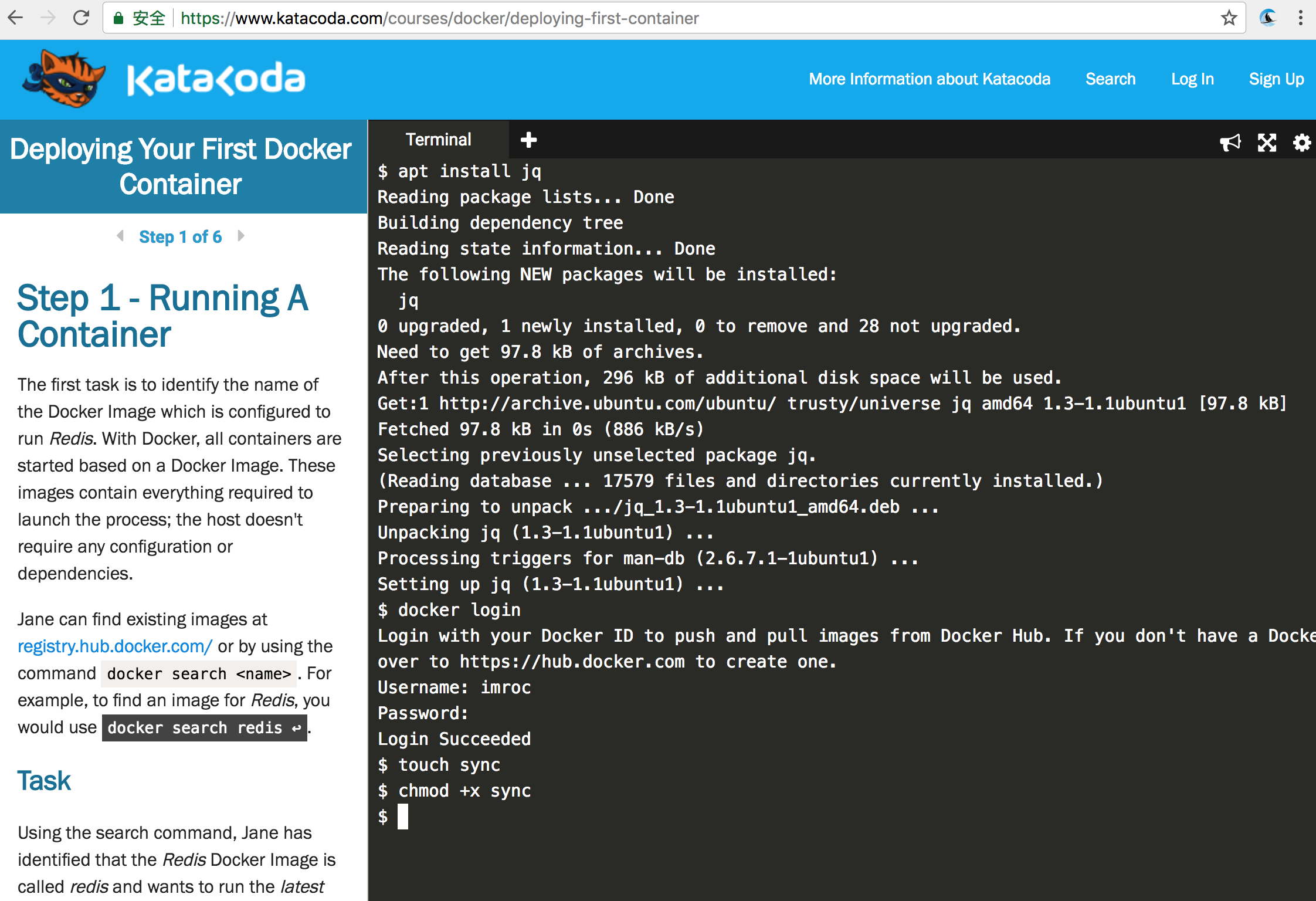Click Sign Up

pyautogui.click(x=1277, y=79)
